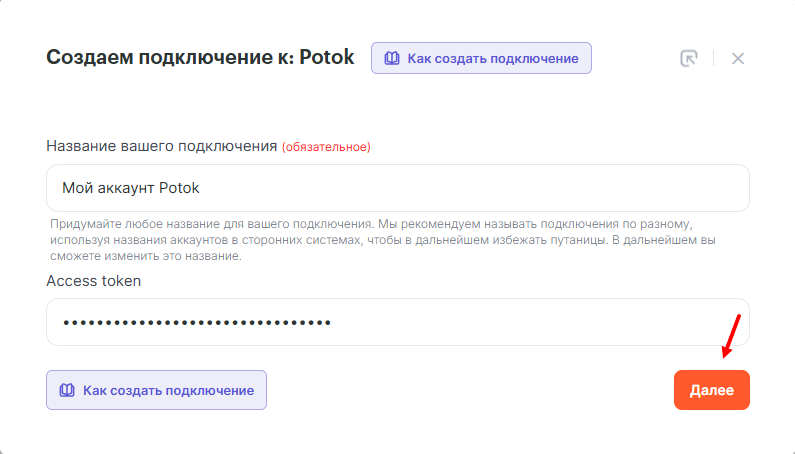Screen dimensions: 795x454
Task: Click the book icon in the bottom help button
Action: (x=67, y=390)
